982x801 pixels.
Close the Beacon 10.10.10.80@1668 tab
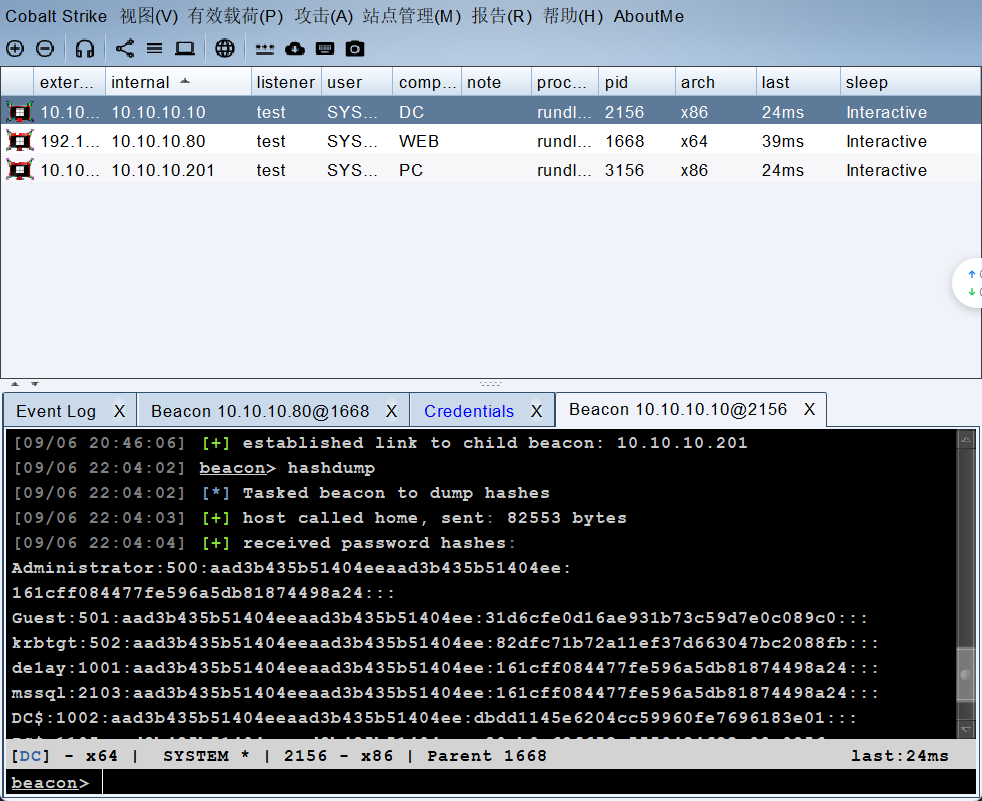[x=391, y=411]
